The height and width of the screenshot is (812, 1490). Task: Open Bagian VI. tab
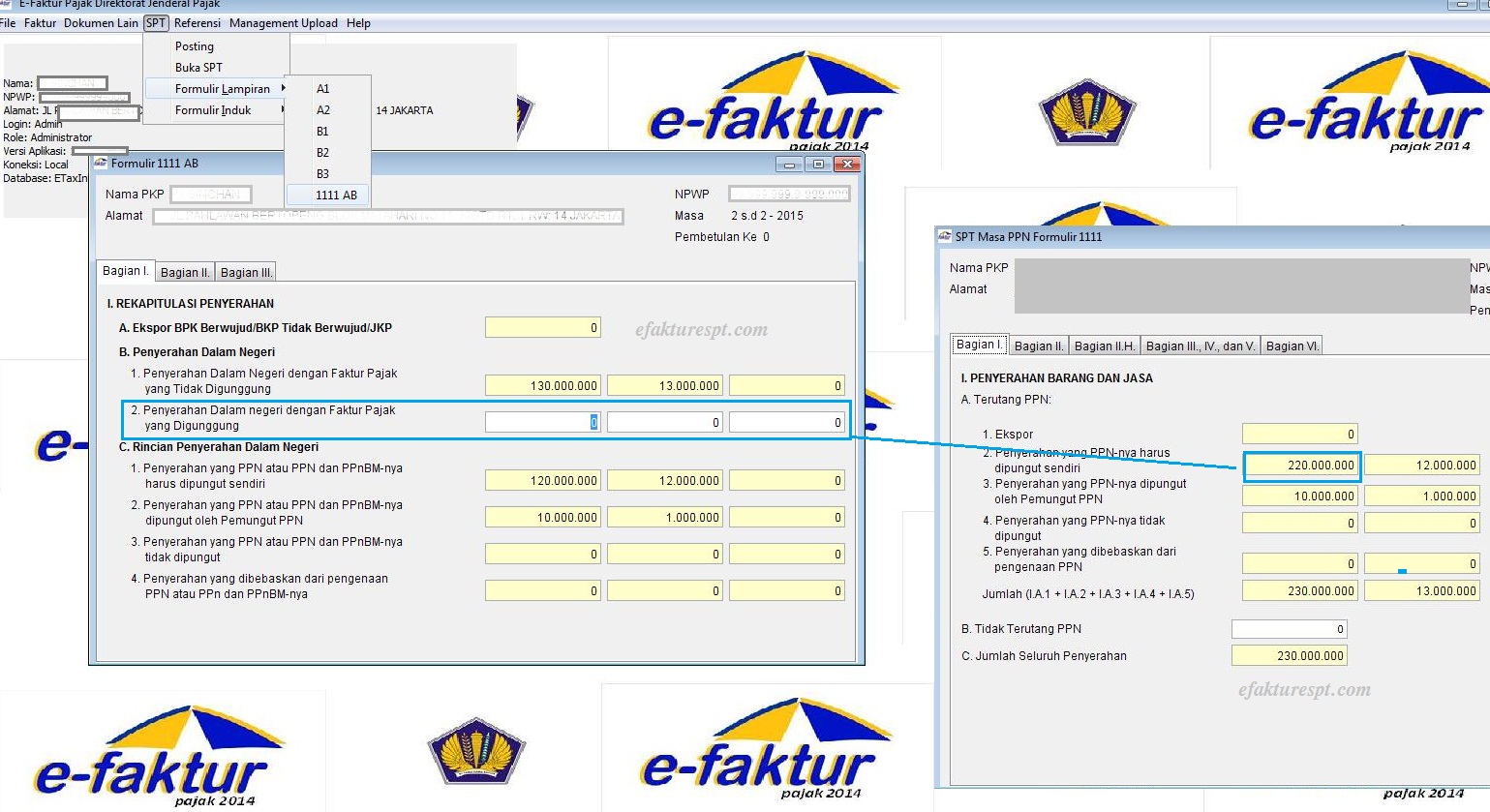pos(1292,346)
